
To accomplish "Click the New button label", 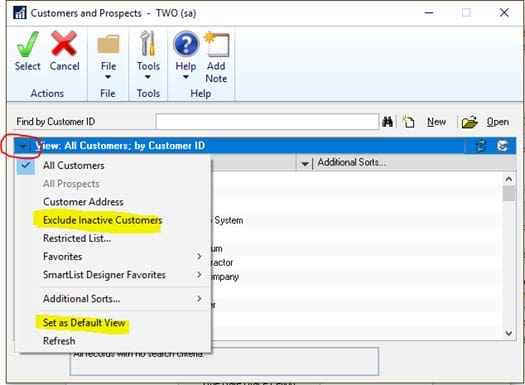I will coord(436,122).
